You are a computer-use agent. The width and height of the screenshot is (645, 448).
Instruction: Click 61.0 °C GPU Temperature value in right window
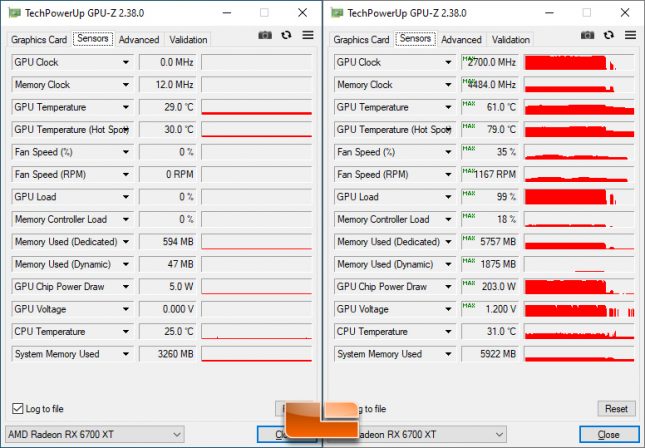coord(490,107)
